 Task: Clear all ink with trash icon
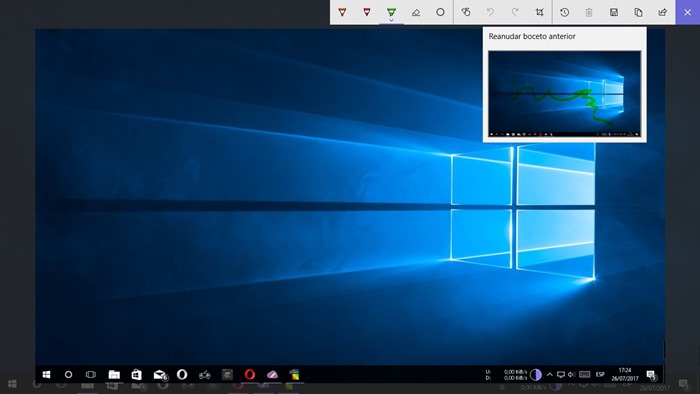coord(589,12)
